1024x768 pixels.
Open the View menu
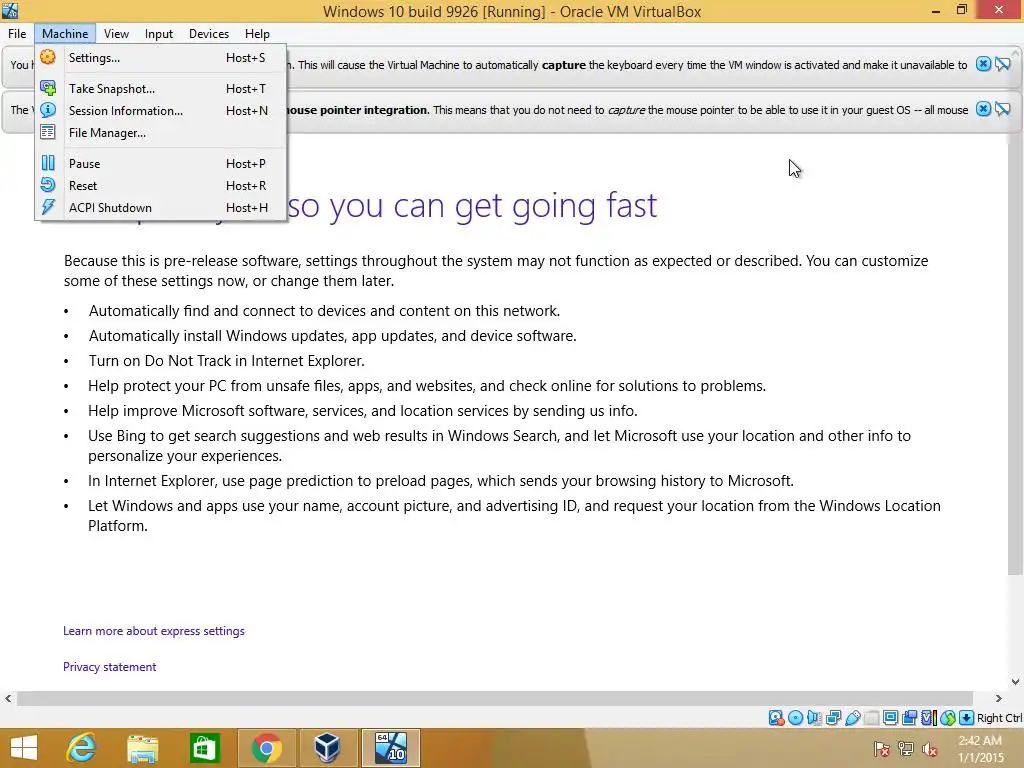click(116, 33)
